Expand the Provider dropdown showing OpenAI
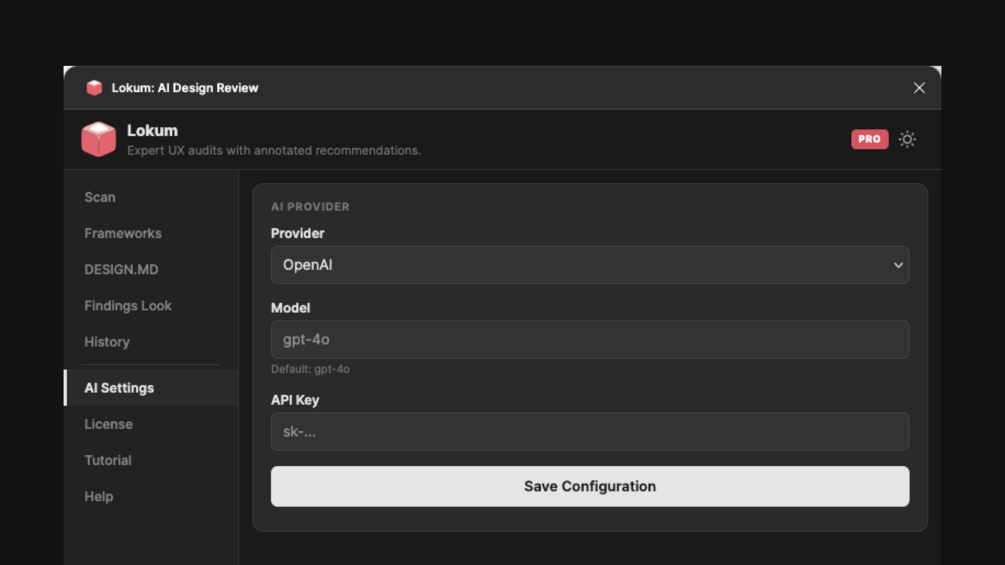Viewport: 1005px width, 565px height. [590, 265]
